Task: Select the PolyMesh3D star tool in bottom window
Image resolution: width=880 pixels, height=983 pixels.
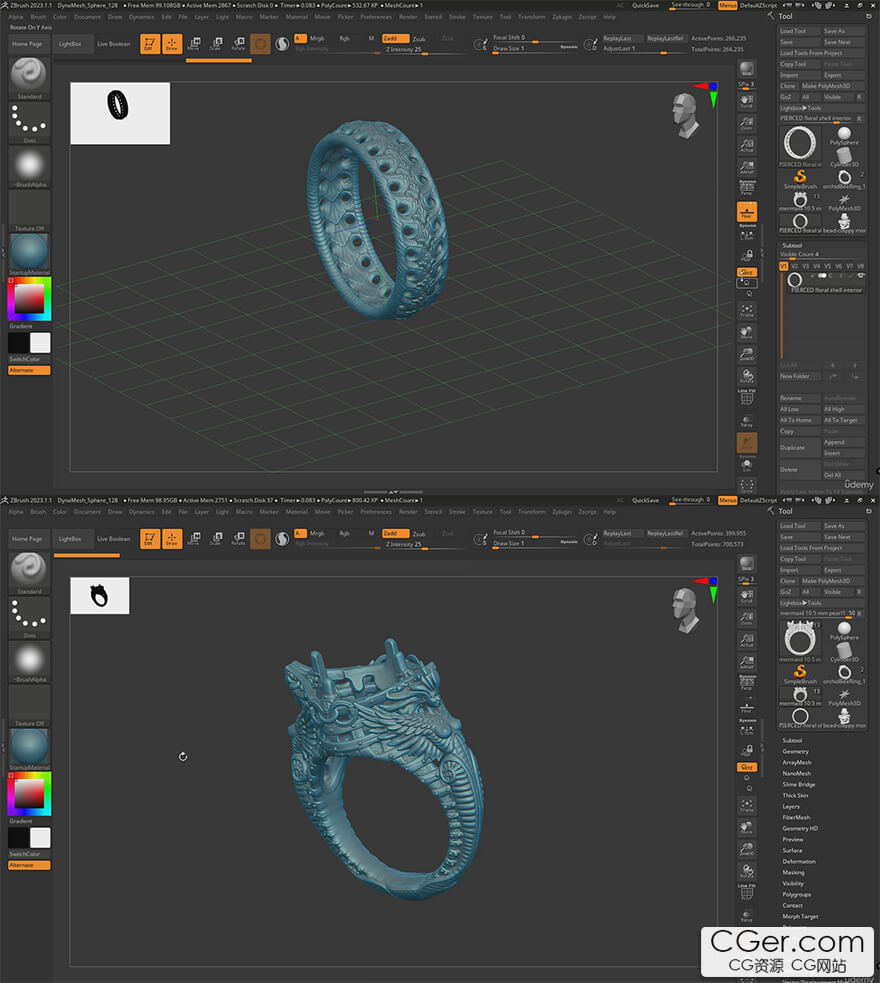Action: [844, 697]
